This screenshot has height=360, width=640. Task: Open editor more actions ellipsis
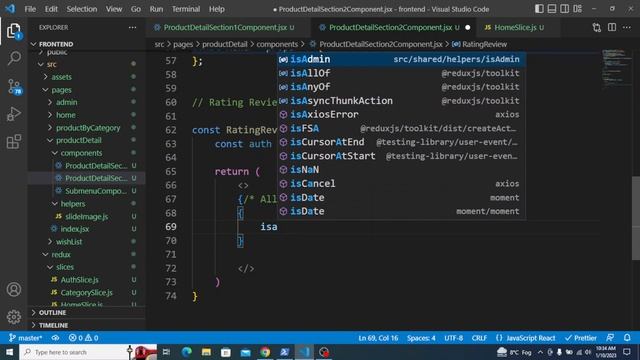pos(627,27)
